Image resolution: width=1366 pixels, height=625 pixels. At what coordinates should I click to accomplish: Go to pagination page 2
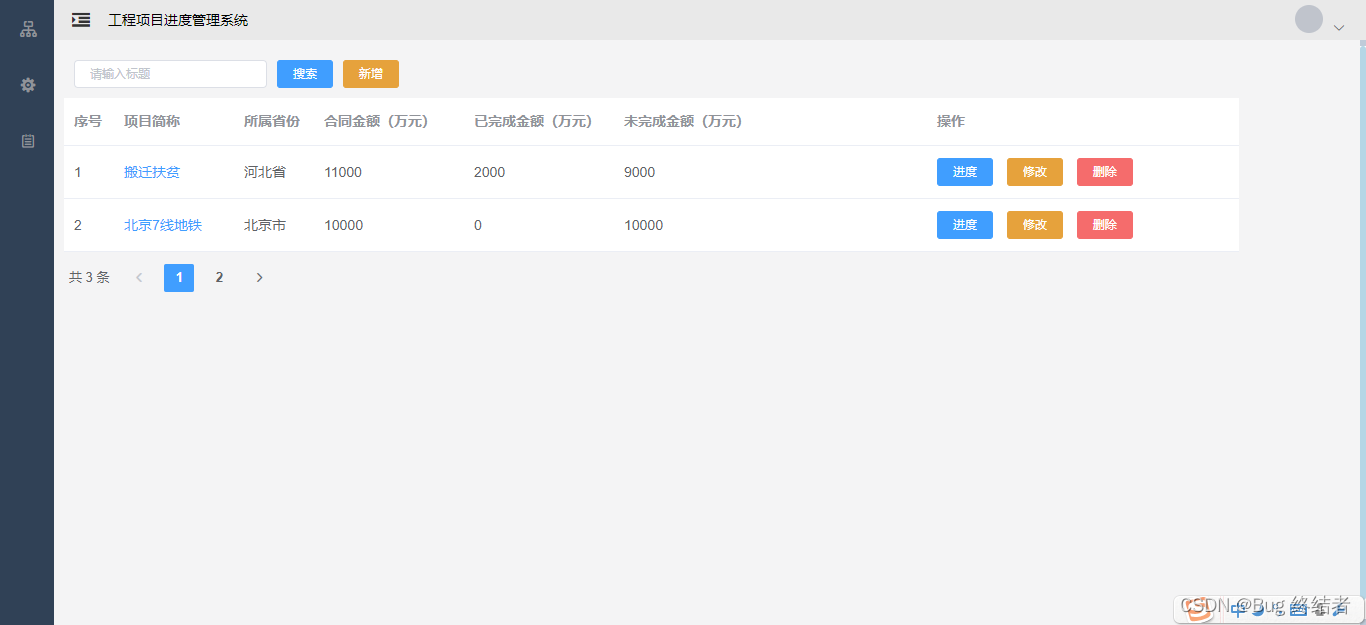tap(219, 278)
